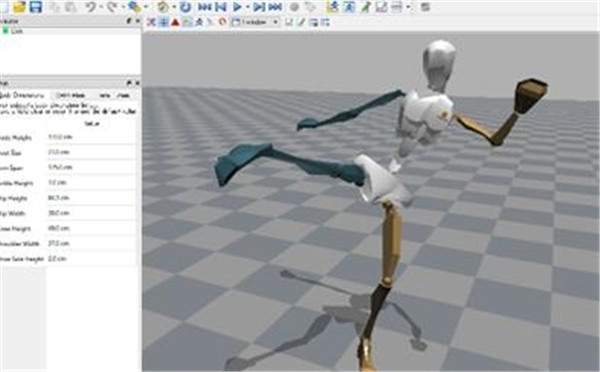Image resolution: width=600 pixels, height=372 pixels.
Task: Click the Body Dimensions tab label
Action: [x=22, y=95]
